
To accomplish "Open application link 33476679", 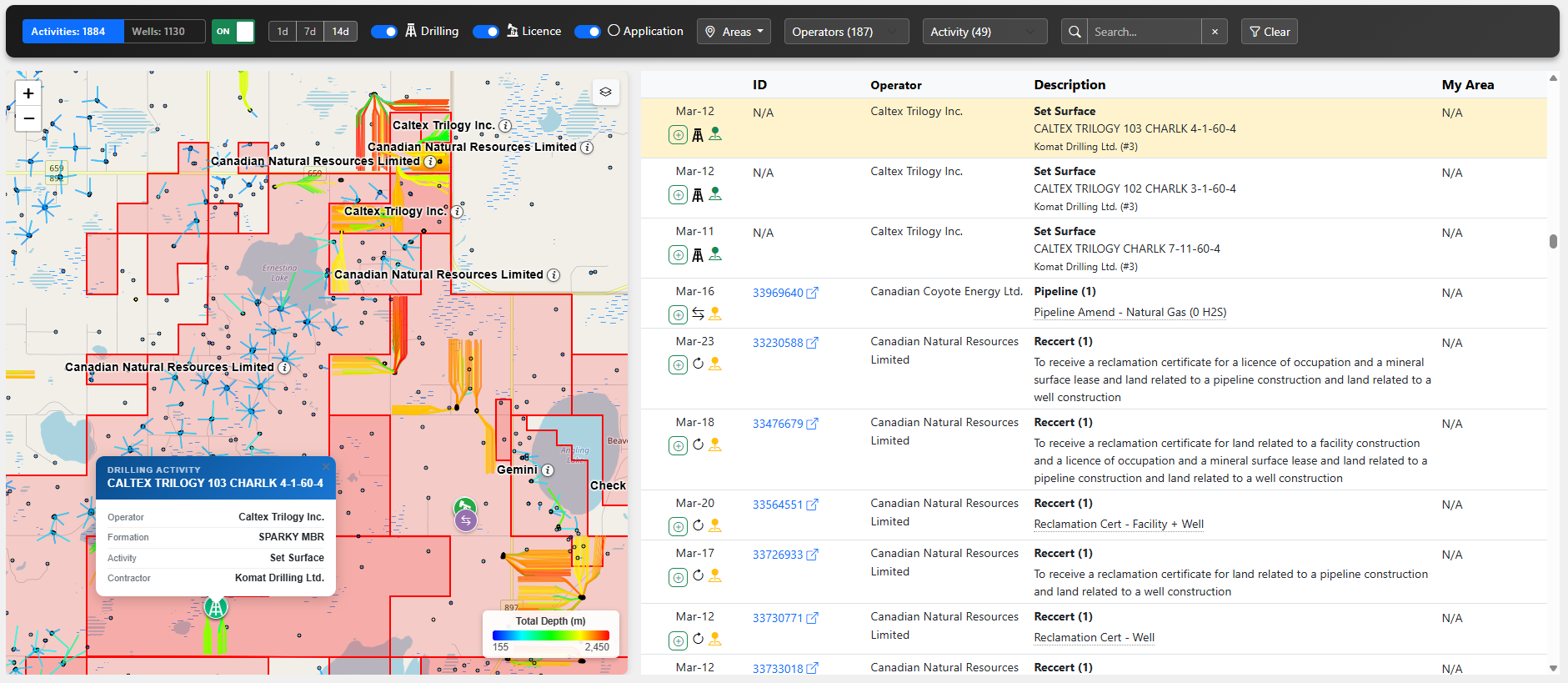I will 778,424.
